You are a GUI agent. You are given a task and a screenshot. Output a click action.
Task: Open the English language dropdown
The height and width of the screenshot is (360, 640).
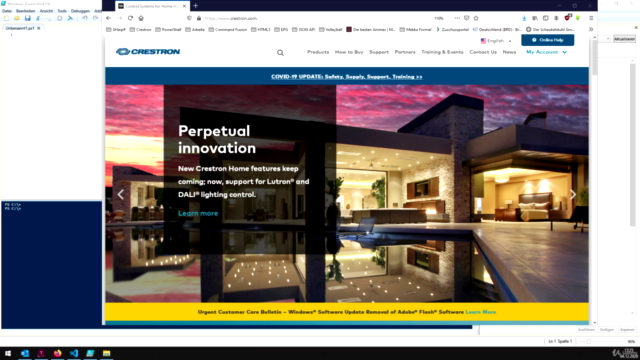[x=496, y=41]
